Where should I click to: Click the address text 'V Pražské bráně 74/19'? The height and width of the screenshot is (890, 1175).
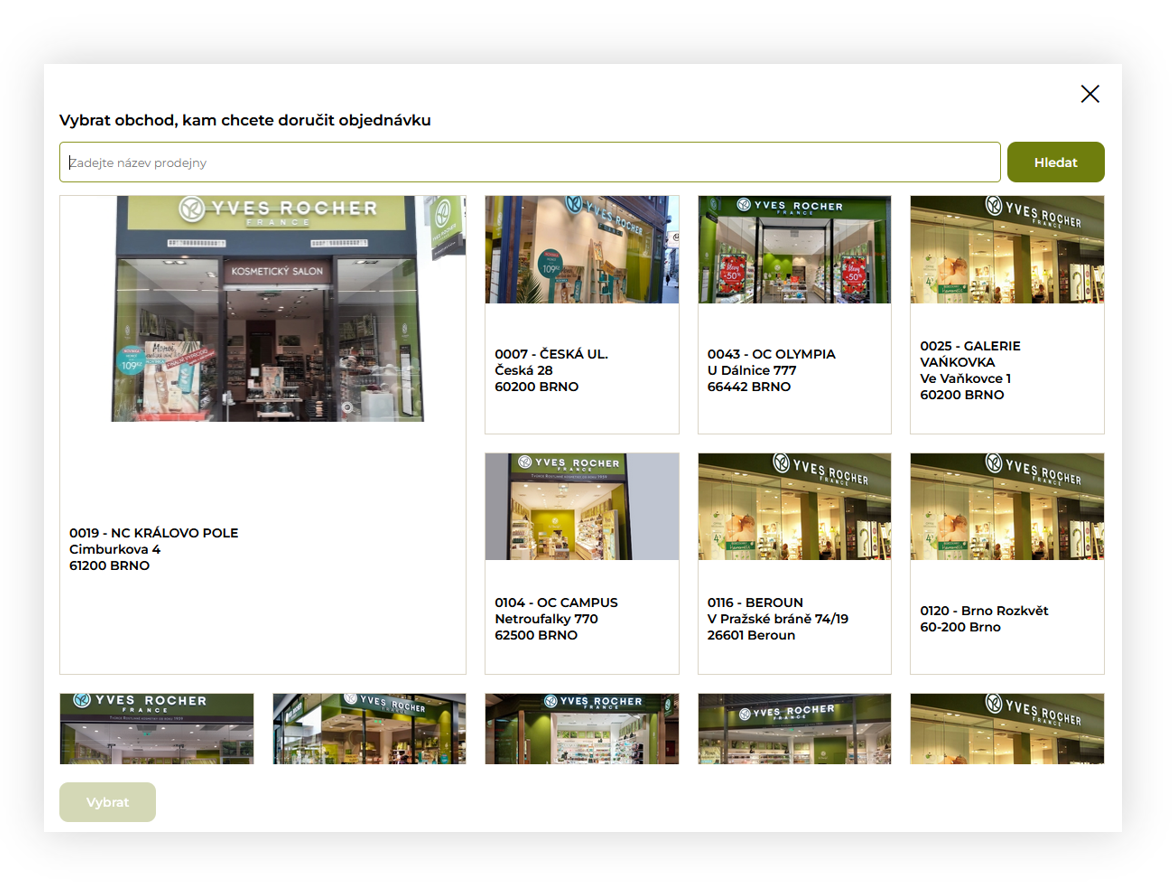[778, 619]
